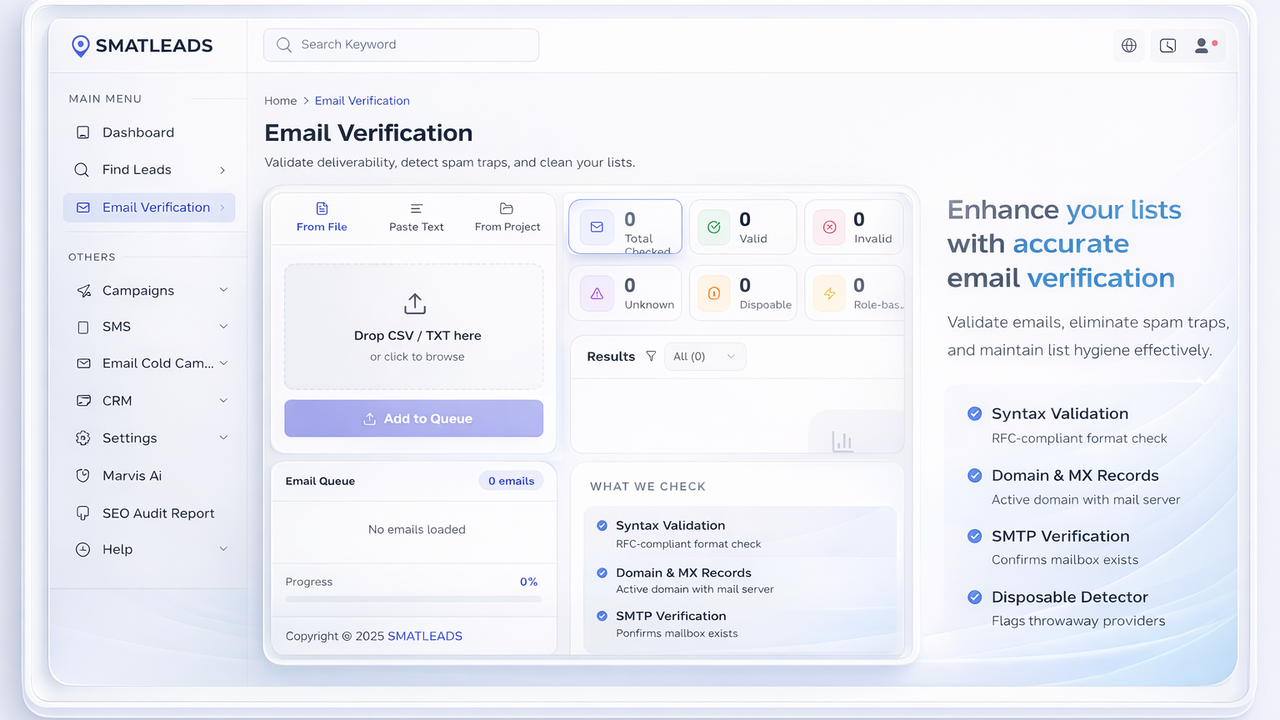Click the Unknown warning triangle icon
The width and height of the screenshot is (1280, 720).
(x=597, y=293)
